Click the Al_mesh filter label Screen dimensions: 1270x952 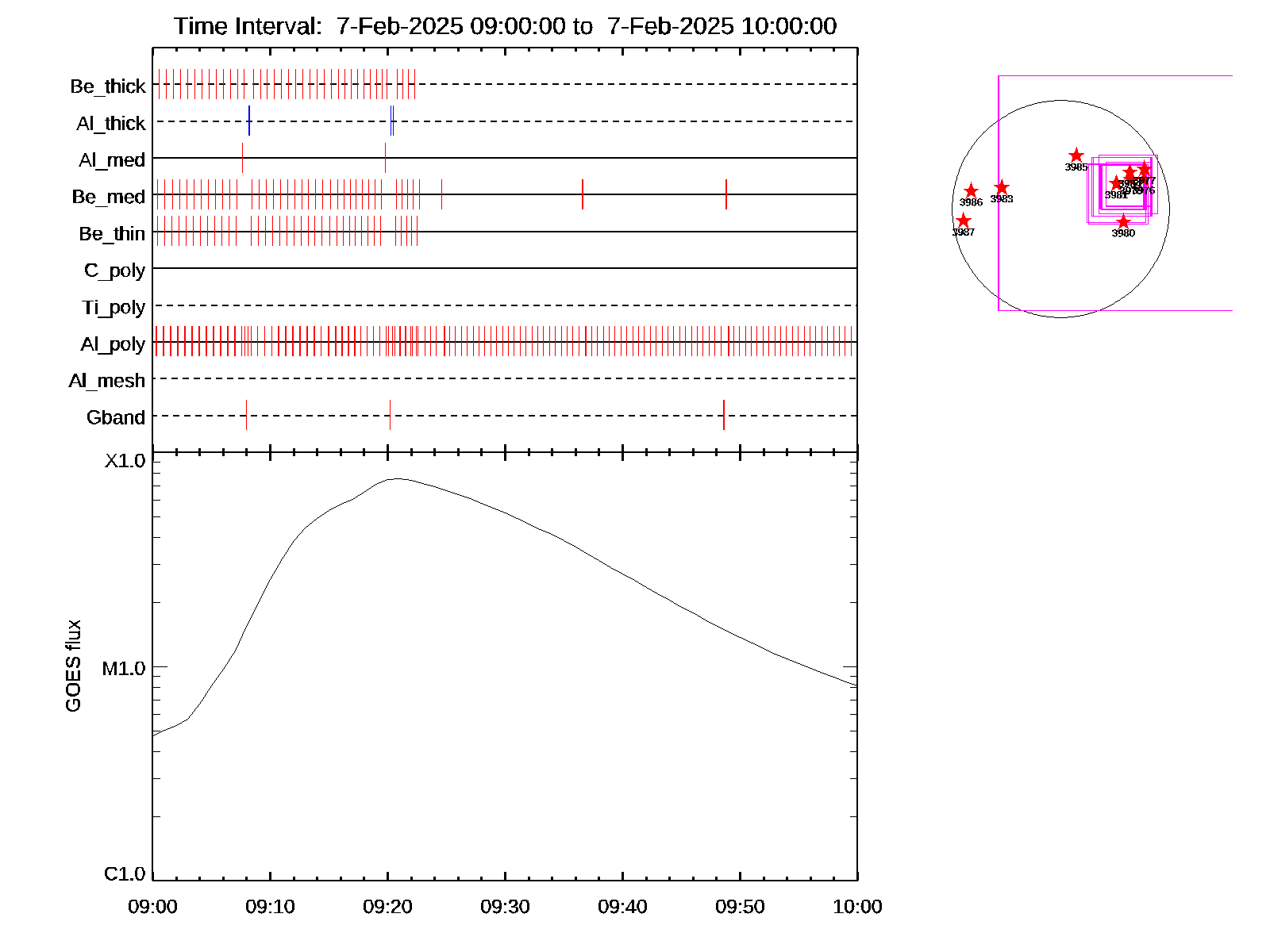(x=107, y=381)
